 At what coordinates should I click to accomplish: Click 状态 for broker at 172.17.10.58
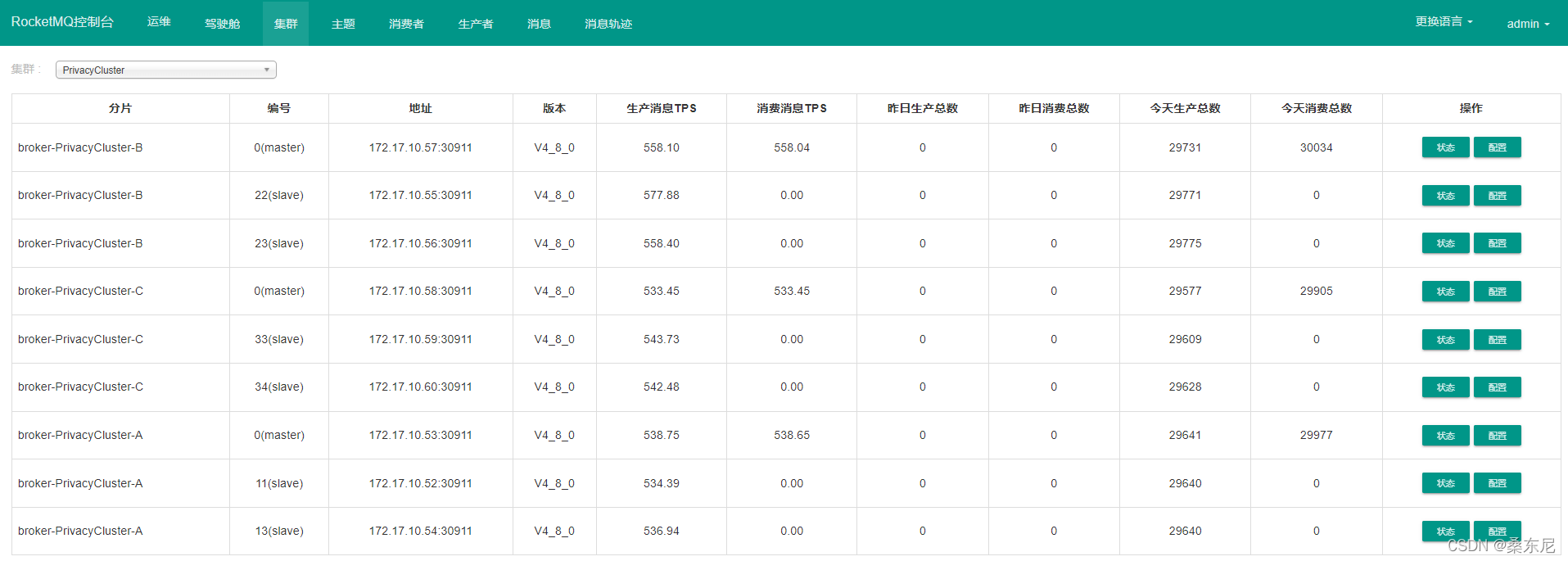click(1445, 292)
